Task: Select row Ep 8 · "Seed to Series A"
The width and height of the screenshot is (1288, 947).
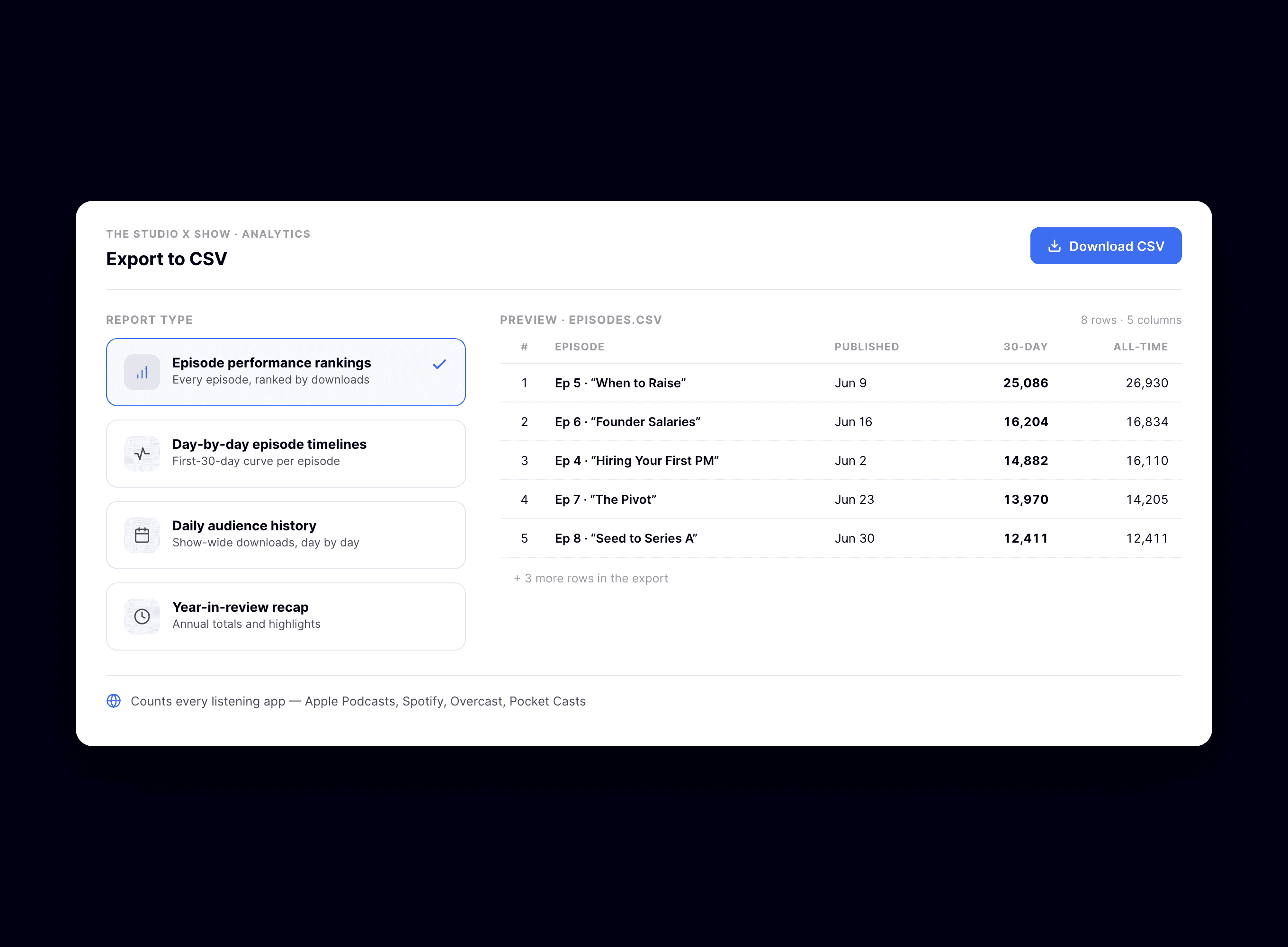Action: click(x=841, y=538)
